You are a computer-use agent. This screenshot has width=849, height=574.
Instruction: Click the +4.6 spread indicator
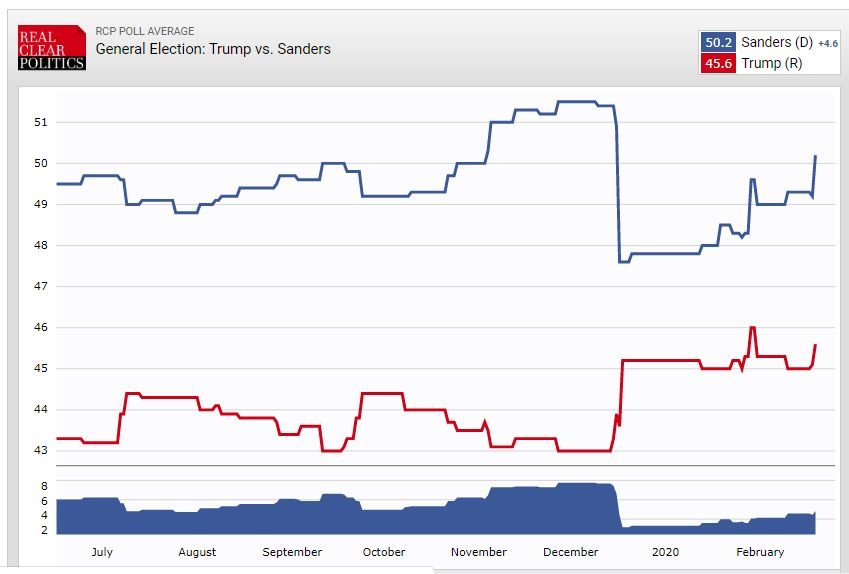pos(830,44)
